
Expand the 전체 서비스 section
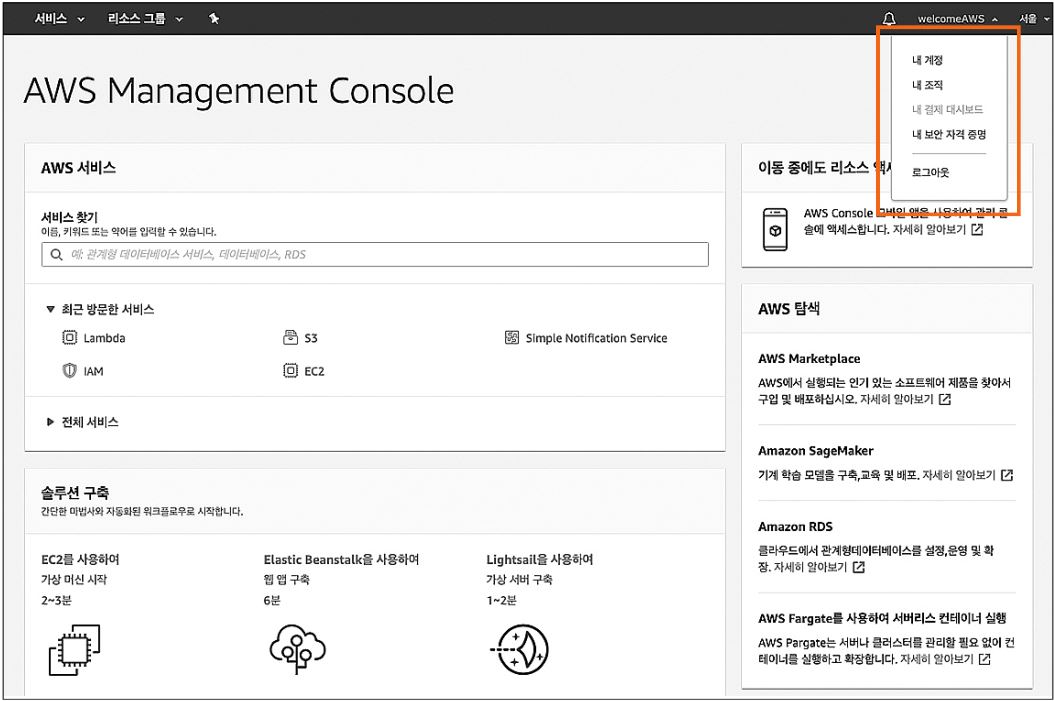[82, 422]
